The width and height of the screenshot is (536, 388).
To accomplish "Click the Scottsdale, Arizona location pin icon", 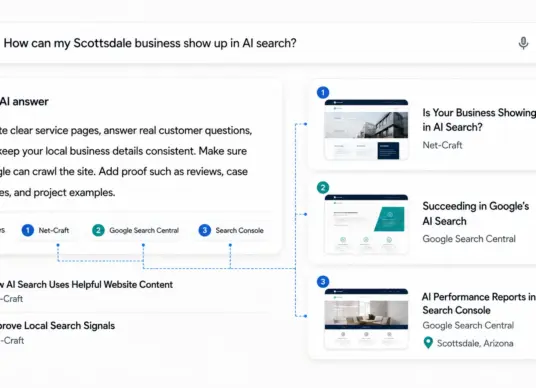I will [428, 343].
